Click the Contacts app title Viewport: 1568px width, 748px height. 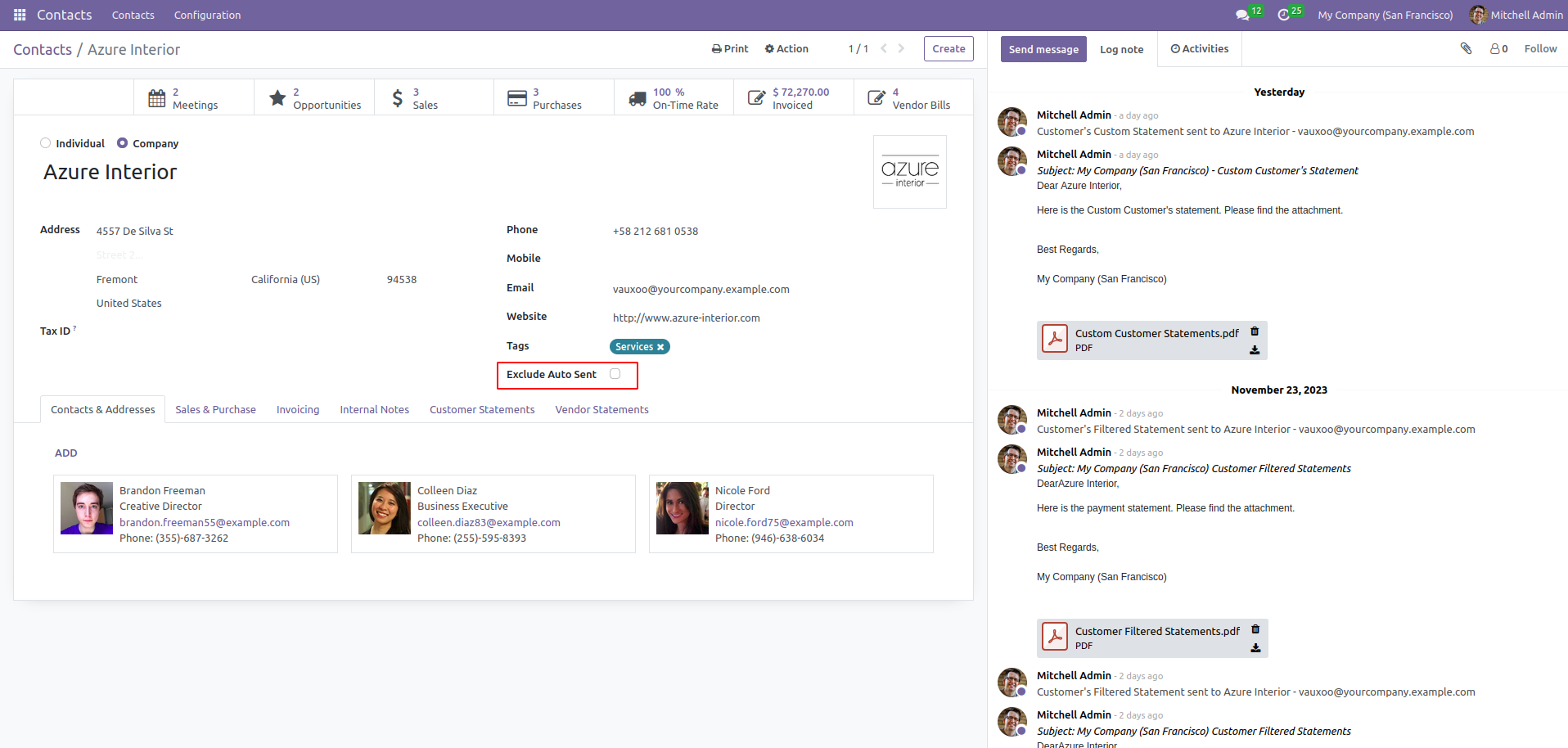(65, 15)
